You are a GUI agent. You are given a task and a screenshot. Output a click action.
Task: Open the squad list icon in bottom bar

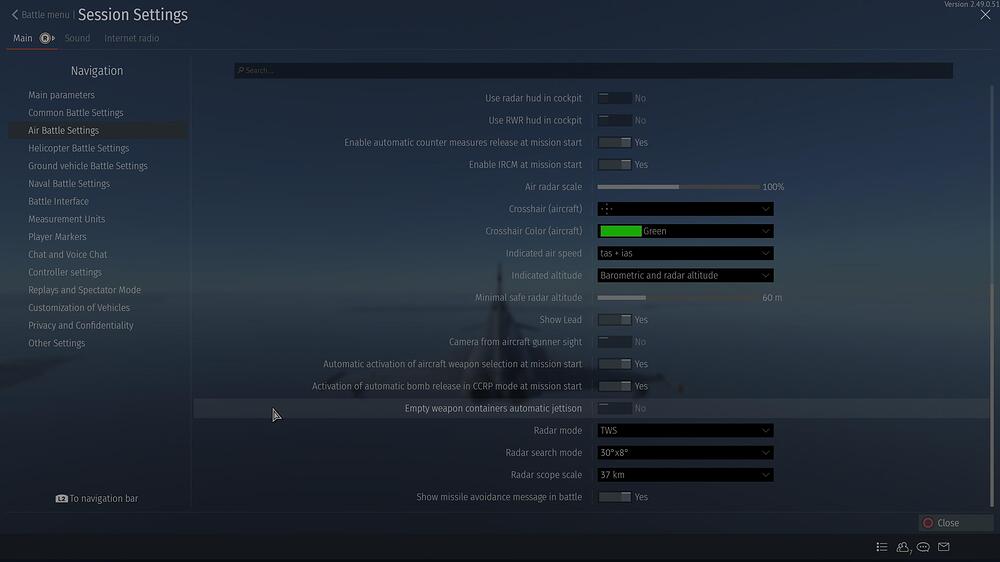click(881, 547)
